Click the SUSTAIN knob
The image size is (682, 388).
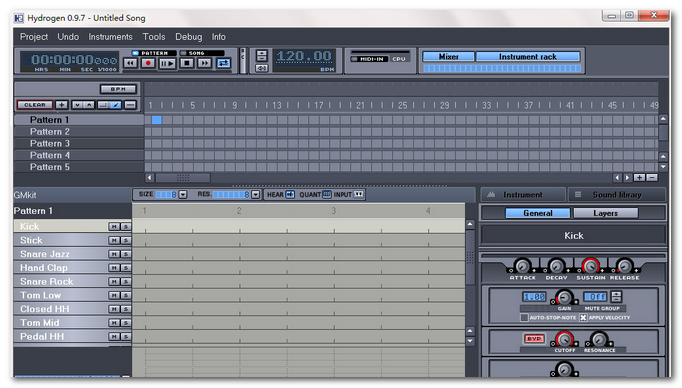tap(590, 265)
